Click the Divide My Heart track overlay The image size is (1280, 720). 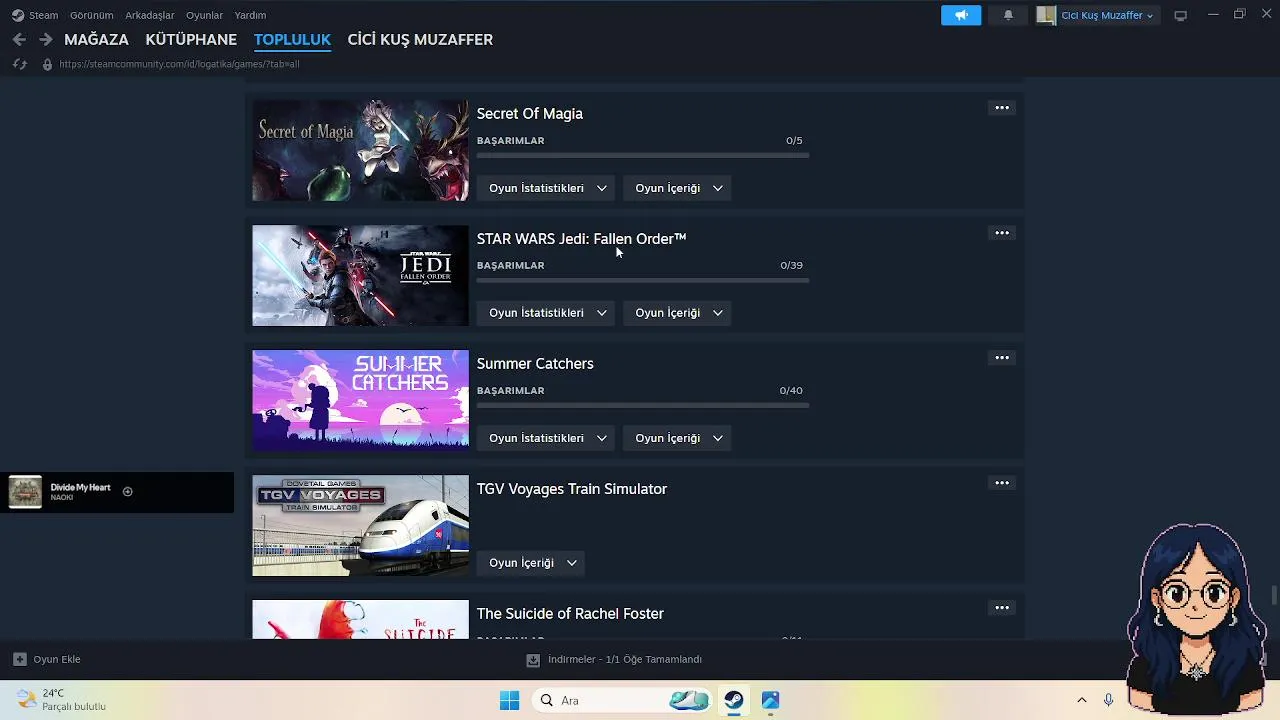[117, 492]
